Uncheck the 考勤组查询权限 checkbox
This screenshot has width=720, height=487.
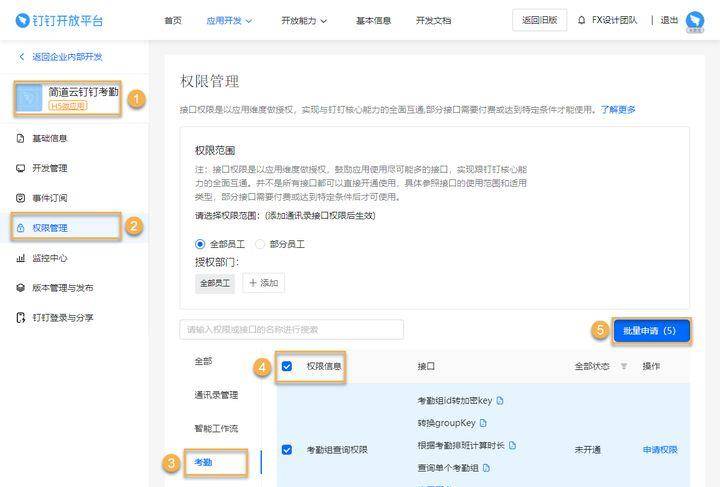[287, 450]
